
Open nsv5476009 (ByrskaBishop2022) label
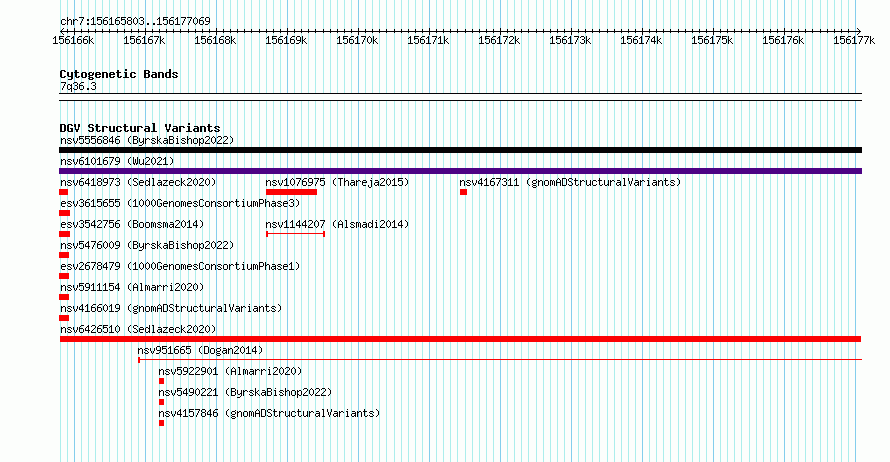(x=147, y=245)
